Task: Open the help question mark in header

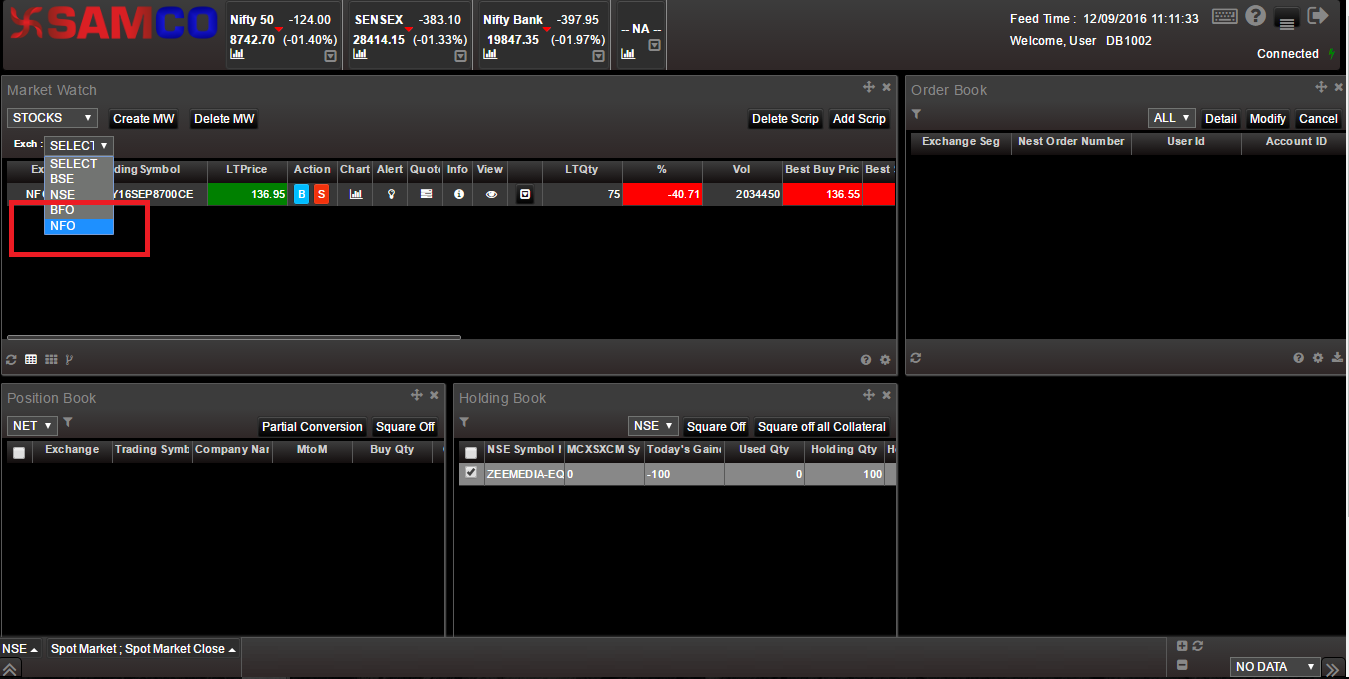Action: [1255, 16]
